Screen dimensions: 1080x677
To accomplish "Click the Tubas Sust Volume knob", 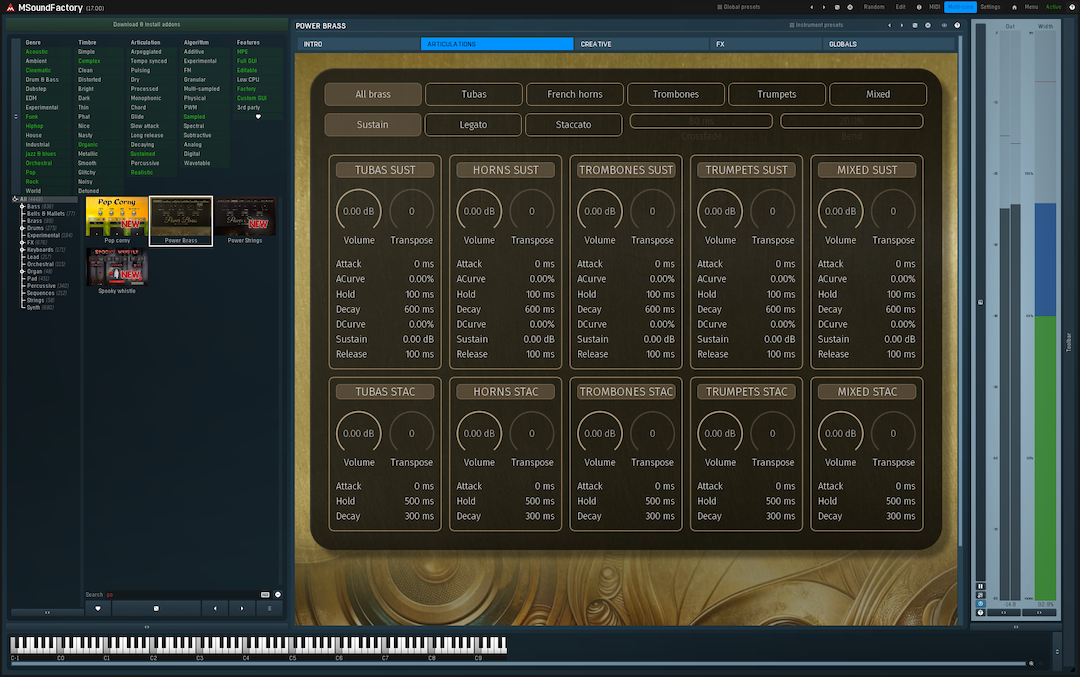I will click(359, 212).
